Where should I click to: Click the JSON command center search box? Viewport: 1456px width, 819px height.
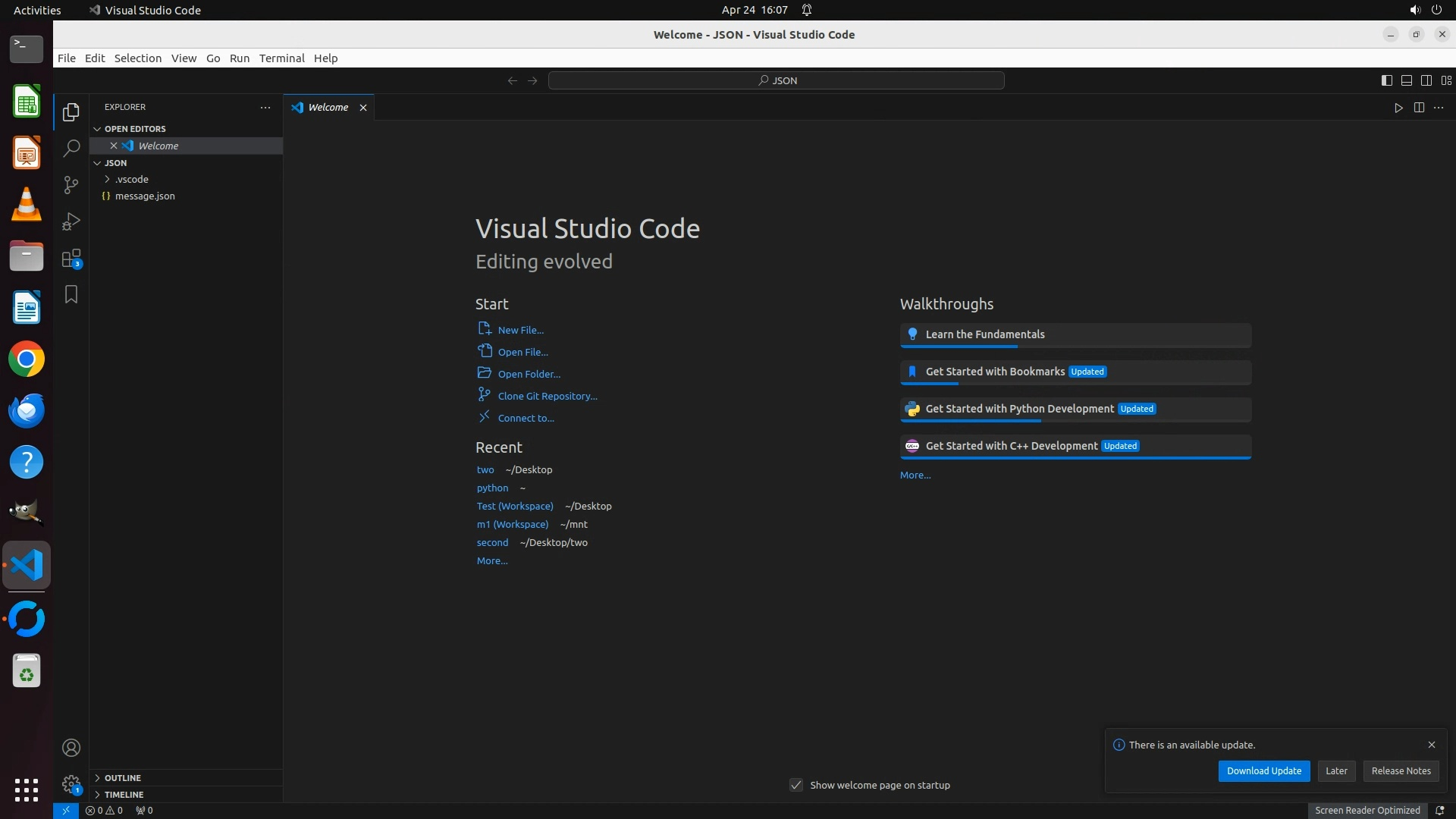(x=776, y=80)
